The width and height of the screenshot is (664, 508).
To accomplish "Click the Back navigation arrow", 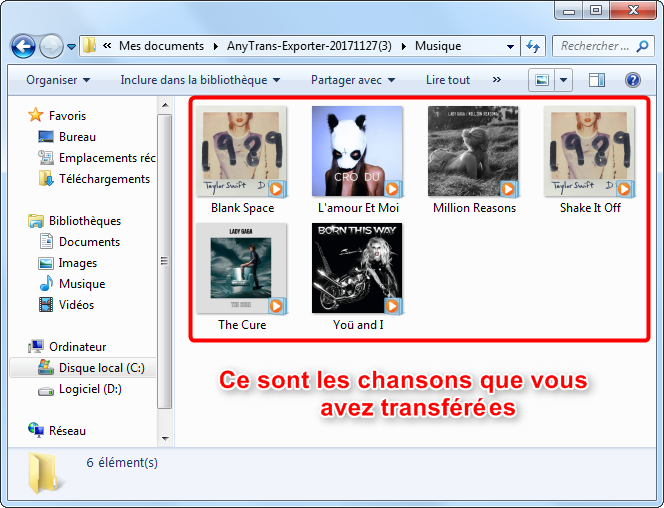I will pos(23,46).
